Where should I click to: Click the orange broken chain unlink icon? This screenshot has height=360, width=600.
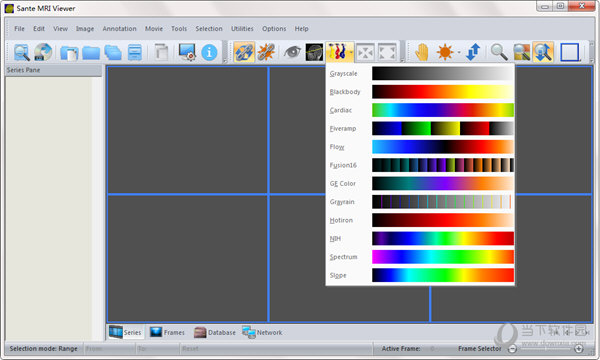[266, 52]
